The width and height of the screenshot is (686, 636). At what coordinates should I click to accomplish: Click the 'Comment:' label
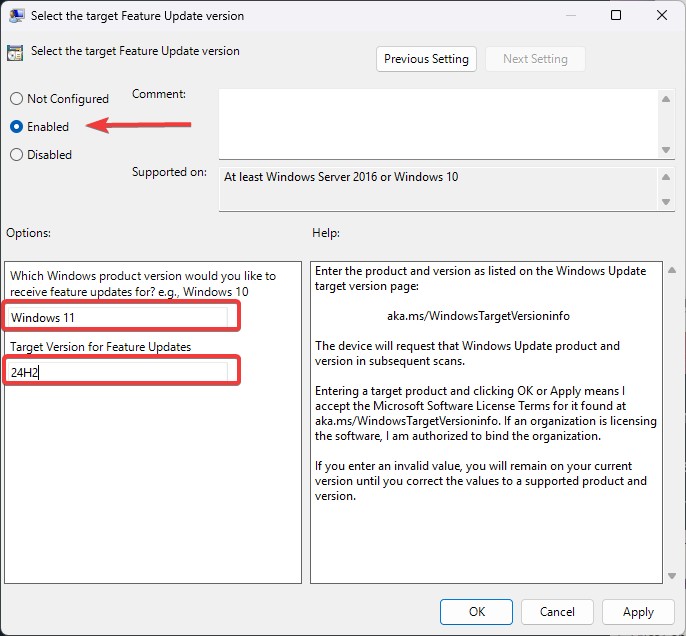(x=159, y=94)
